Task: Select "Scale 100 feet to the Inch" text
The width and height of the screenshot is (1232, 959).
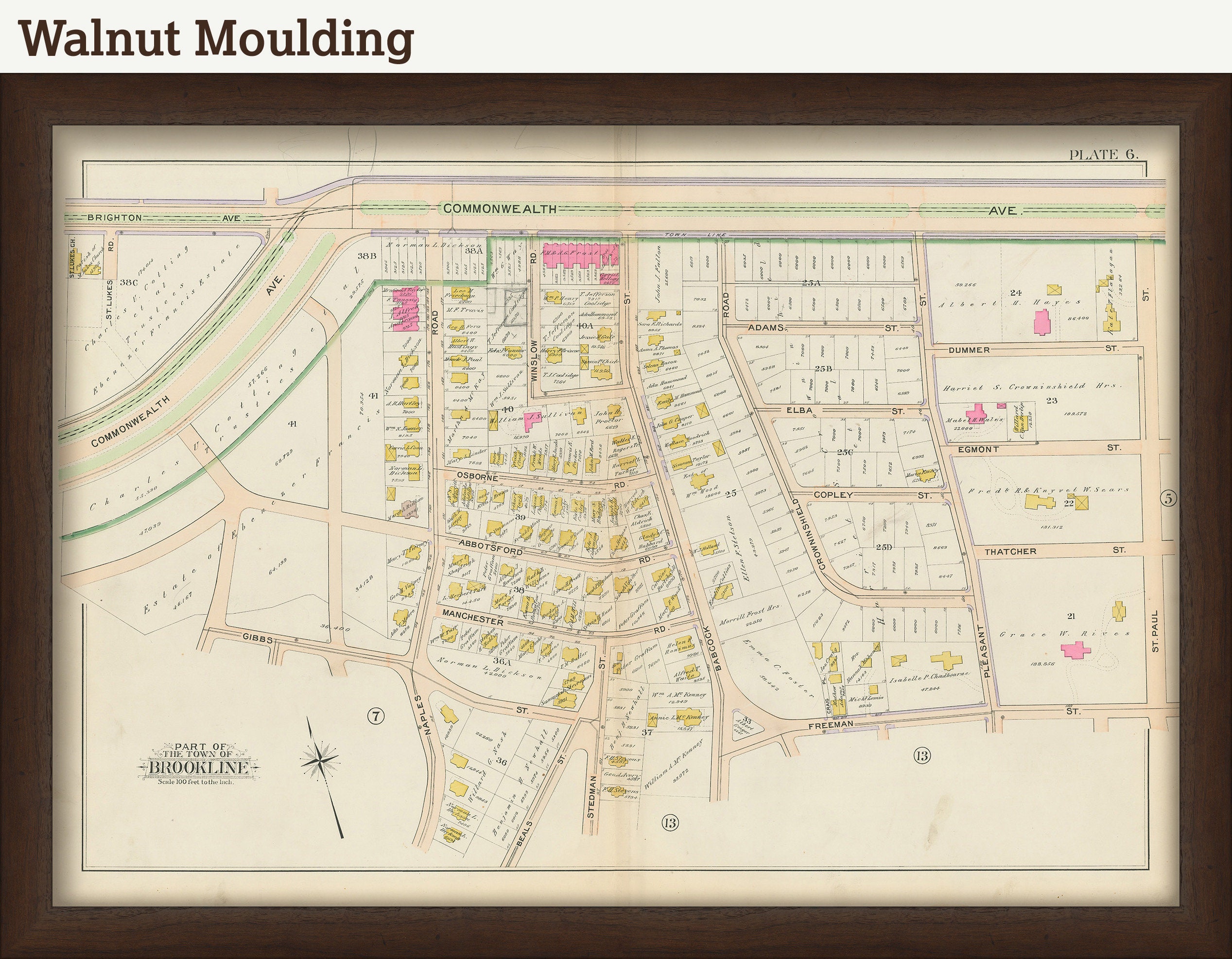Action: [195, 782]
